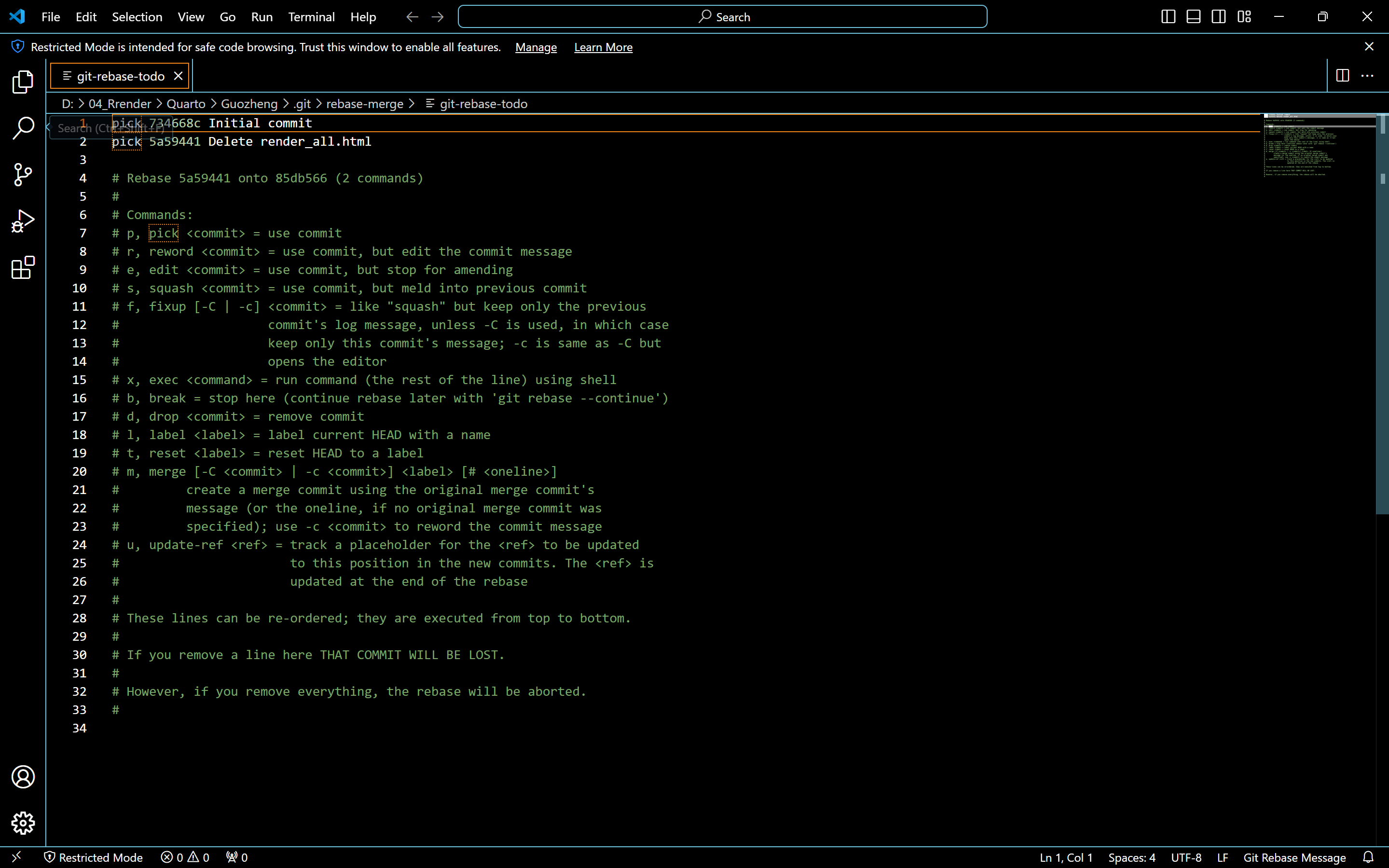Open the Accounts menu icon
The image size is (1389, 868).
pyautogui.click(x=23, y=777)
